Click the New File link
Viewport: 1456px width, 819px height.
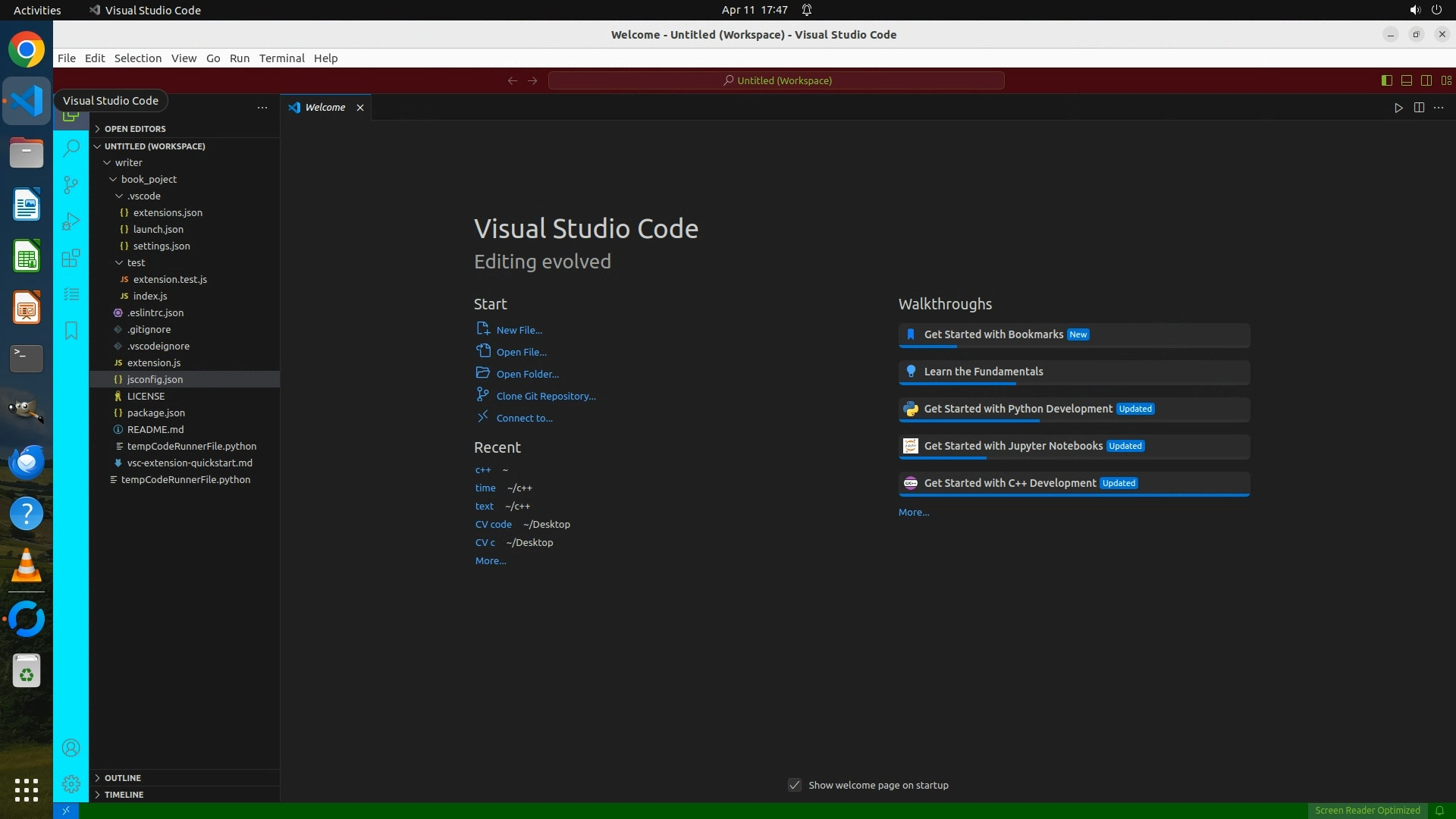point(519,330)
